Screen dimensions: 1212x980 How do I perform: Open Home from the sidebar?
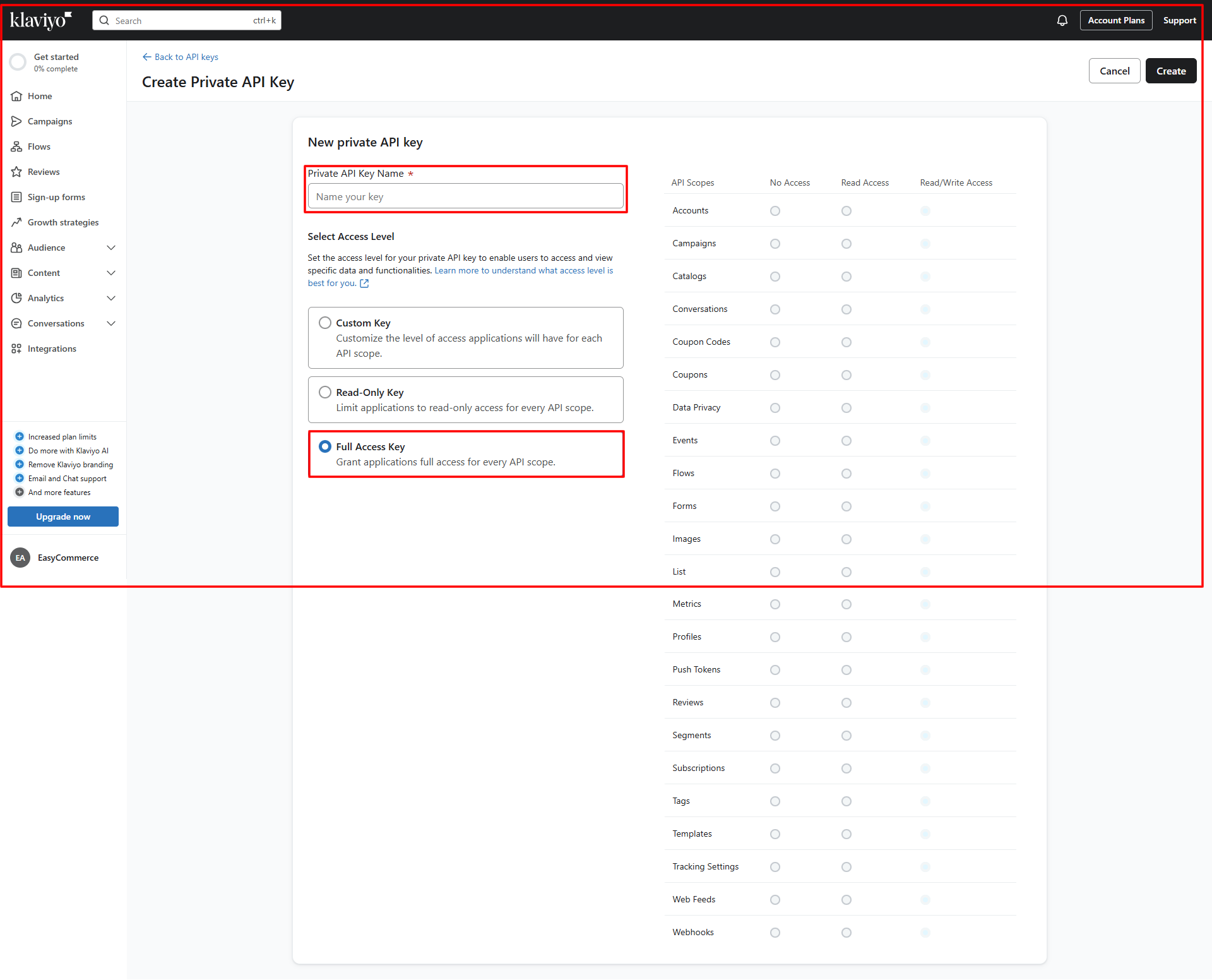coord(40,96)
